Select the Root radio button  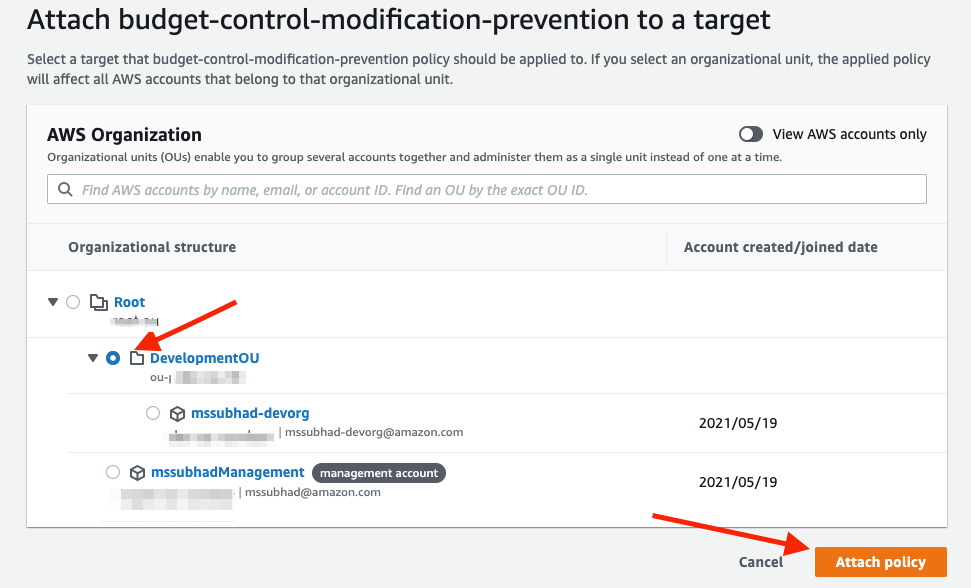click(72, 301)
